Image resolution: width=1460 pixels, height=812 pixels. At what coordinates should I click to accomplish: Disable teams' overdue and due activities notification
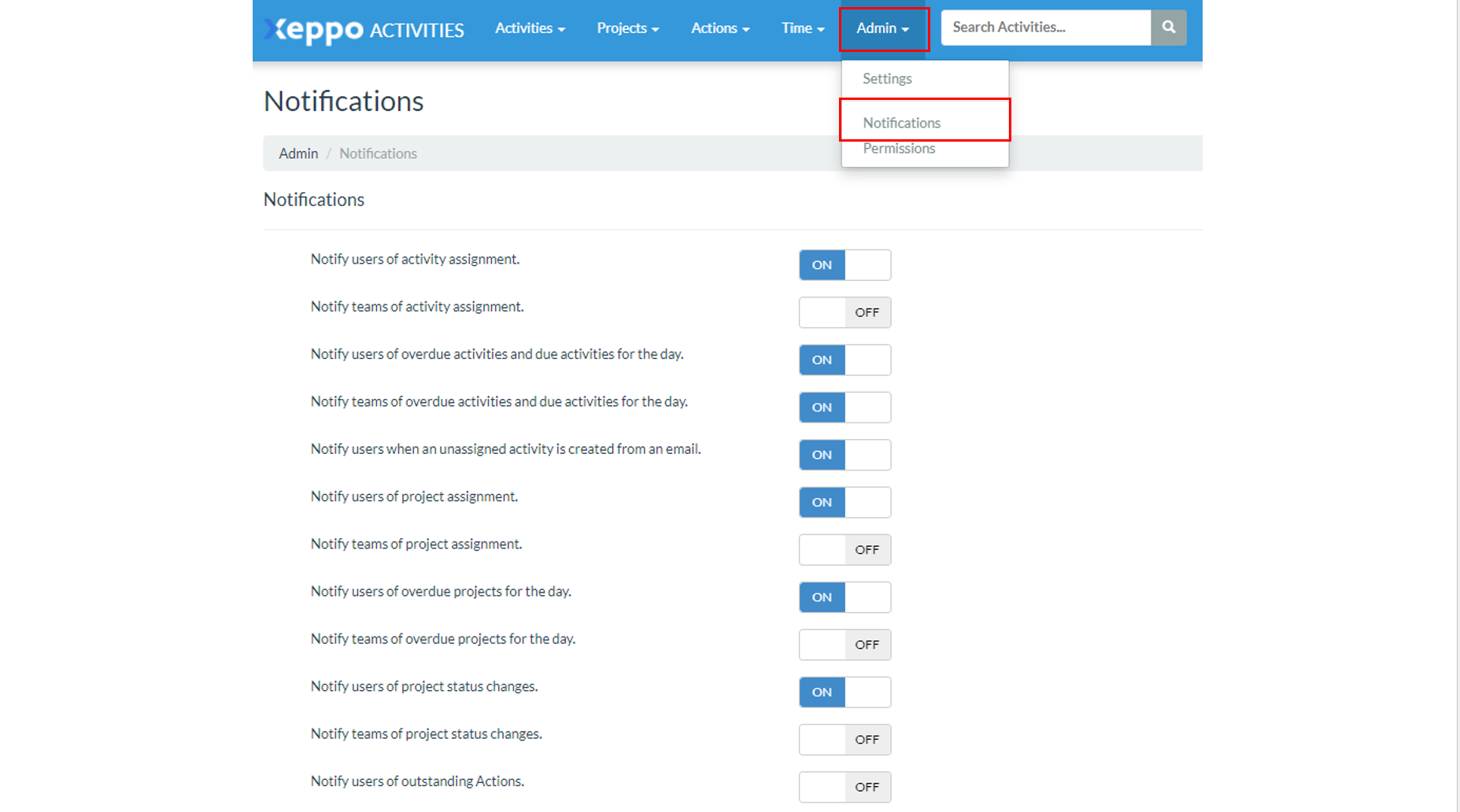tap(845, 408)
